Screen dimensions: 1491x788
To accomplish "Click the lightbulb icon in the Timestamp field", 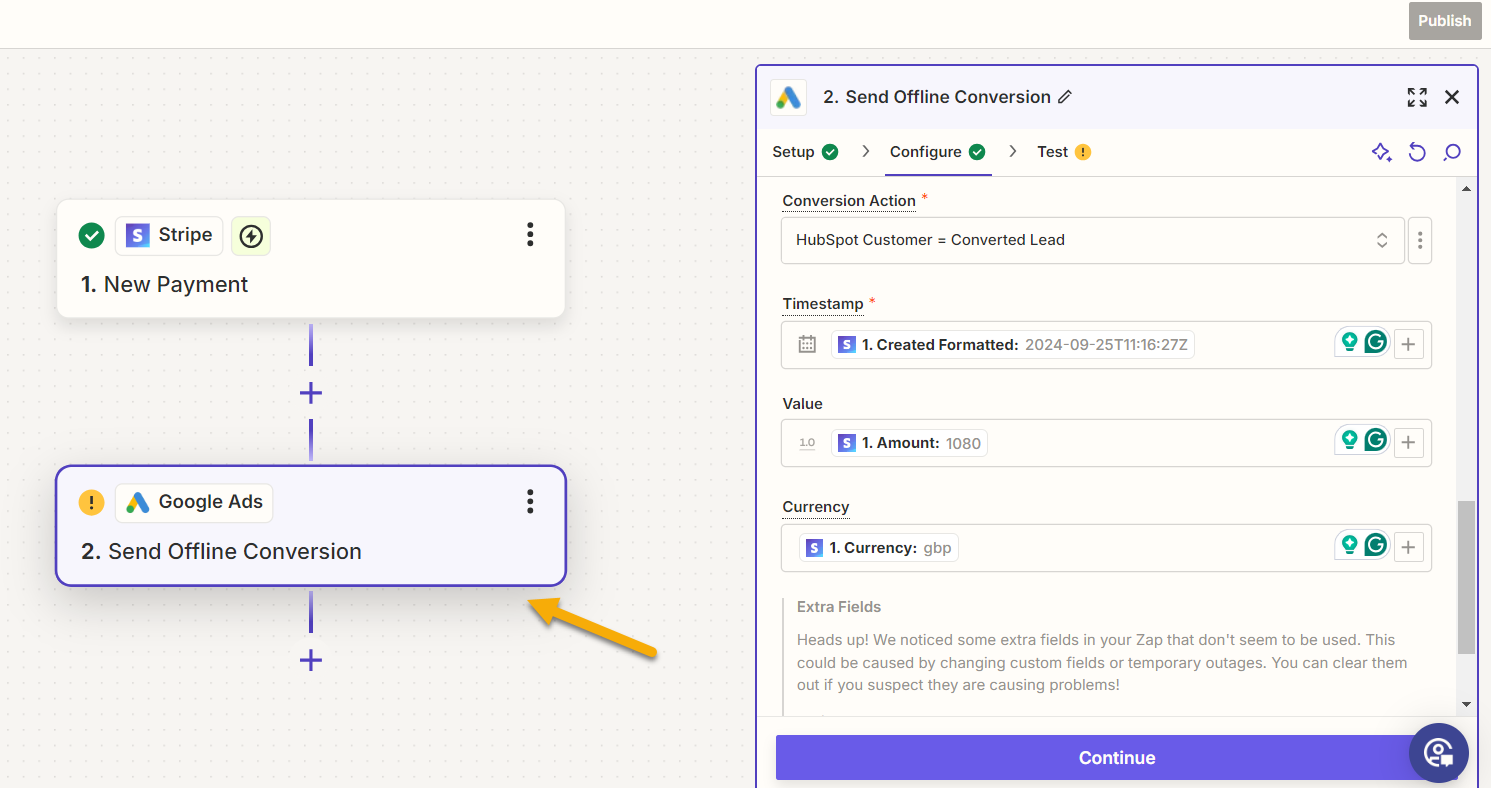I will 1349,342.
